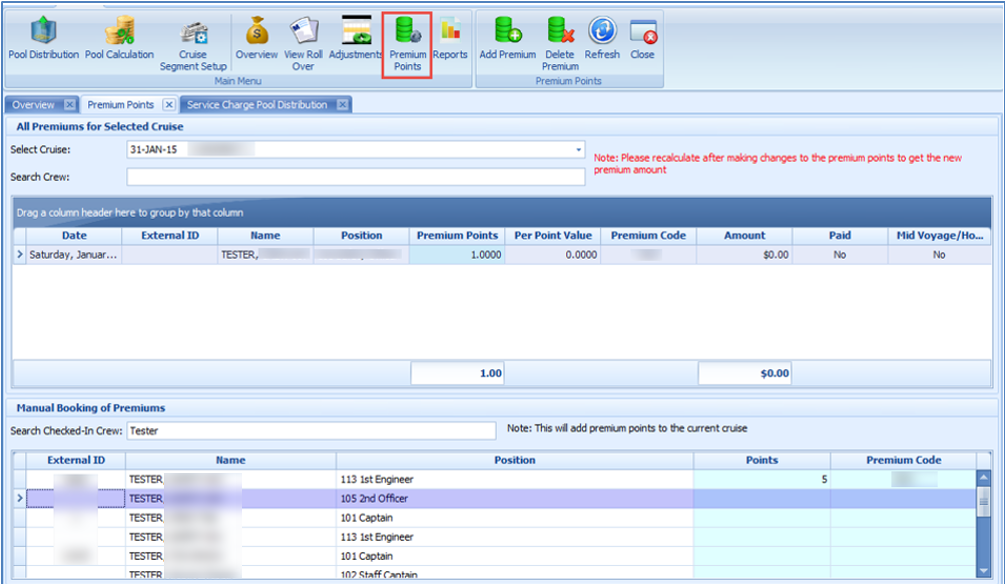Open the Overview money bag icon
Screen dimensions: 1005x584
[x=256, y=38]
